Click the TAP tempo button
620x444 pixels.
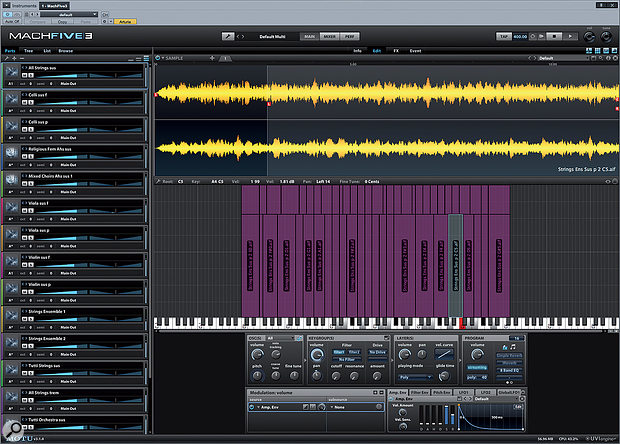[x=504, y=36]
